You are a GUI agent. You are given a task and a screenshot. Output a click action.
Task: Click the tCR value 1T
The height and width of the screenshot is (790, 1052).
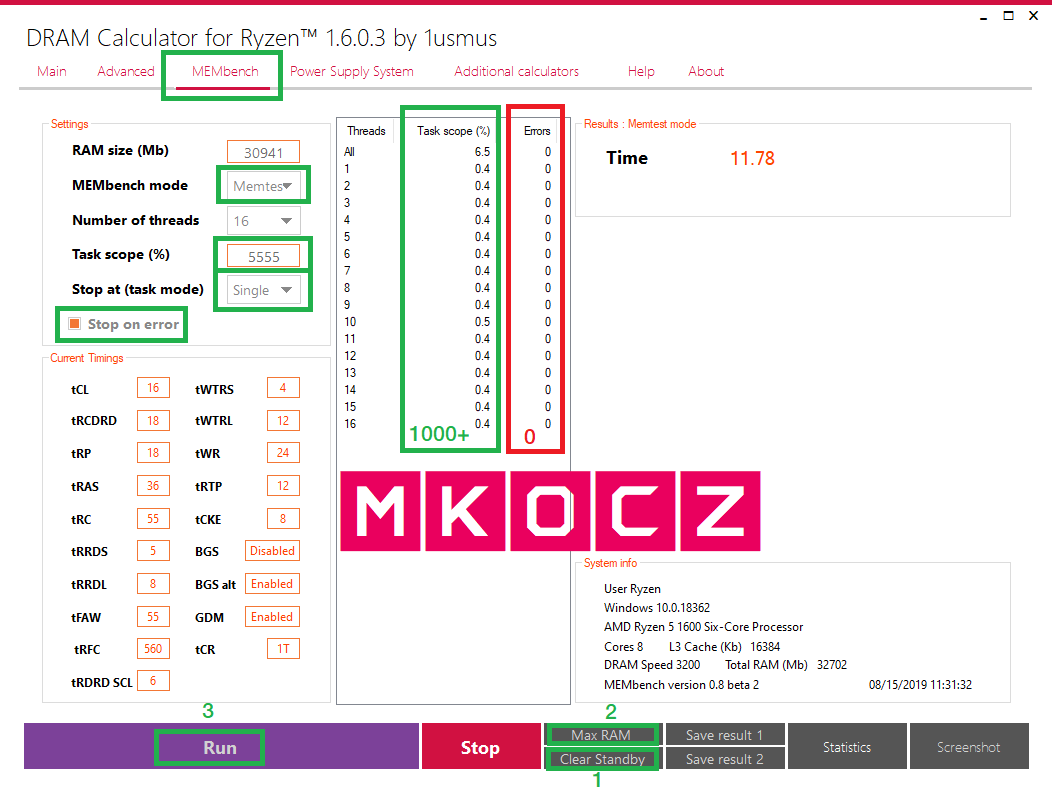click(x=283, y=648)
